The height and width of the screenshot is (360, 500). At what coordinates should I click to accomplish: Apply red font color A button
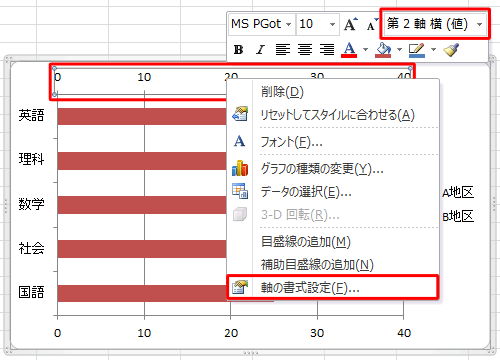349,50
